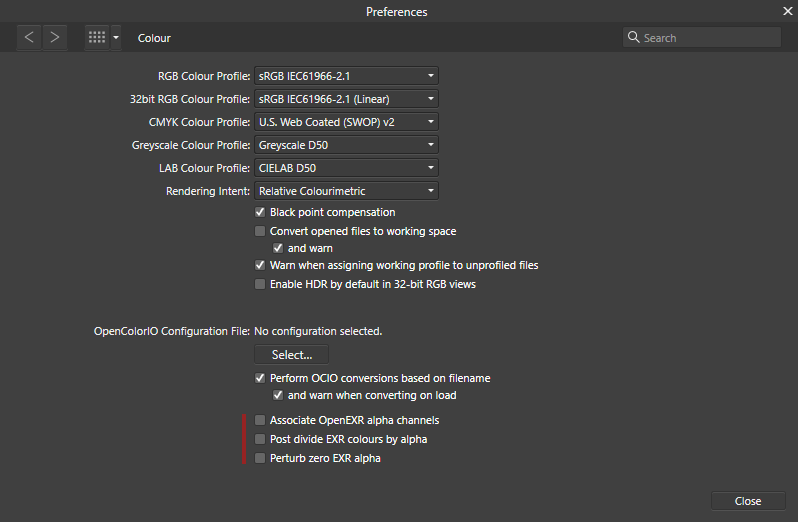
Task: Click the '32bit RGB Colour Profile:' label
Action: (x=190, y=99)
